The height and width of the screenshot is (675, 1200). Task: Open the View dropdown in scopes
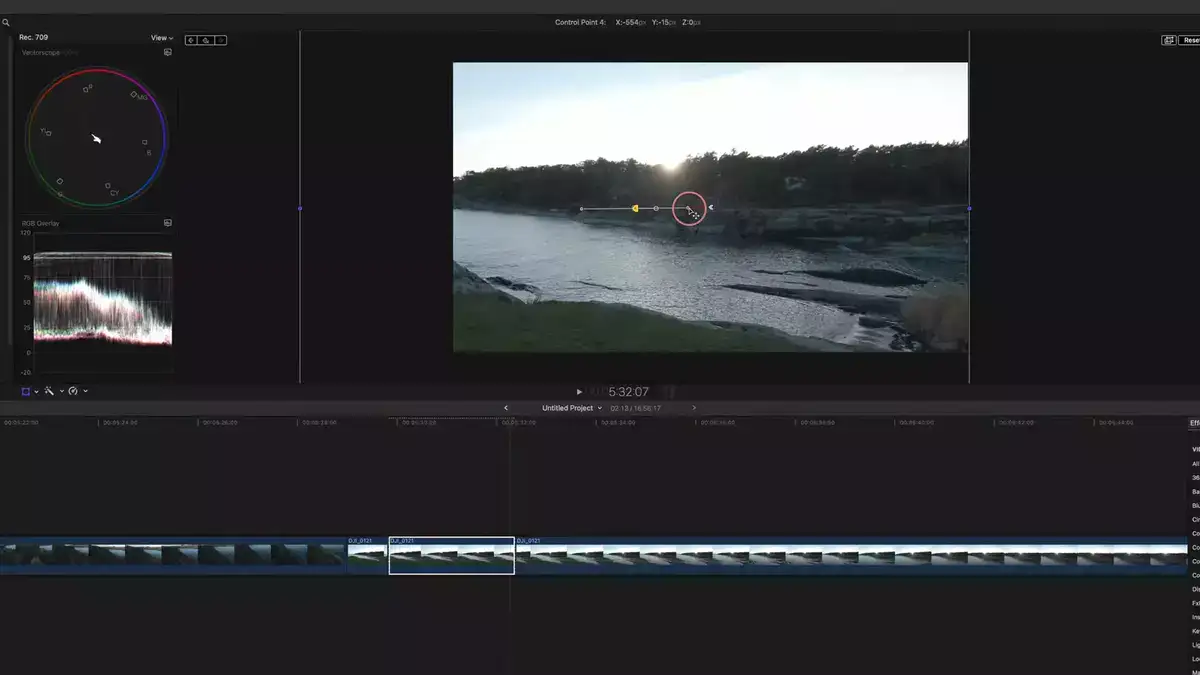point(162,38)
